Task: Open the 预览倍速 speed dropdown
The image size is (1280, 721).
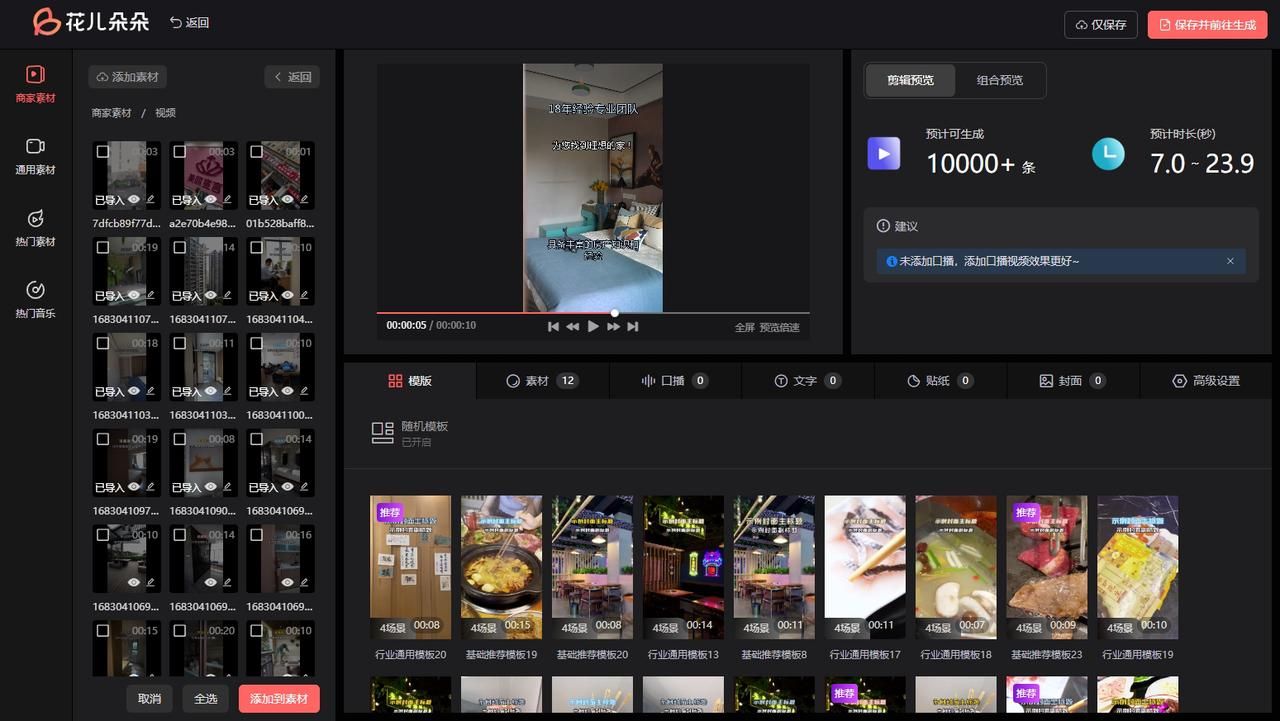Action: tap(779, 327)
